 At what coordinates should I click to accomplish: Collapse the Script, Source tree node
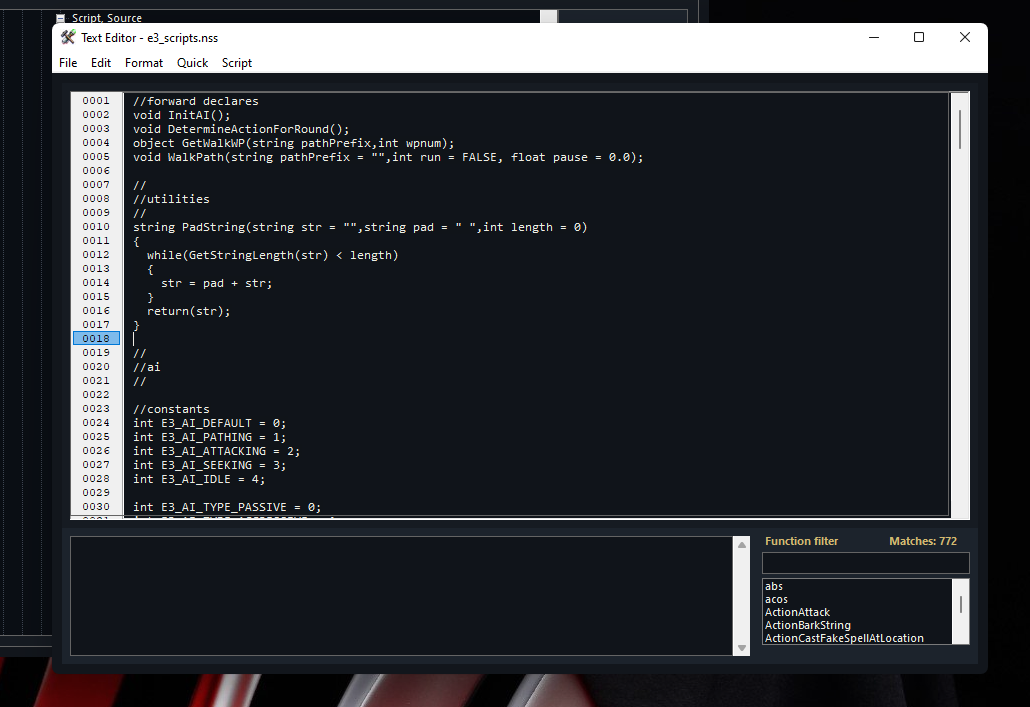[61, 18]
